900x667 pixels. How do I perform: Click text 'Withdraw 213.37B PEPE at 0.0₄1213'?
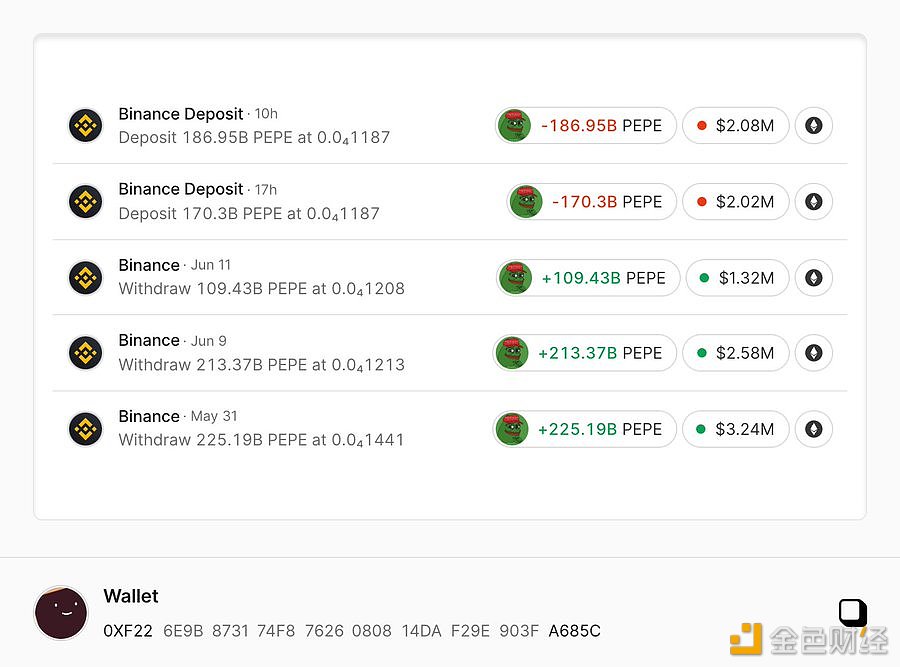(262, 364)
